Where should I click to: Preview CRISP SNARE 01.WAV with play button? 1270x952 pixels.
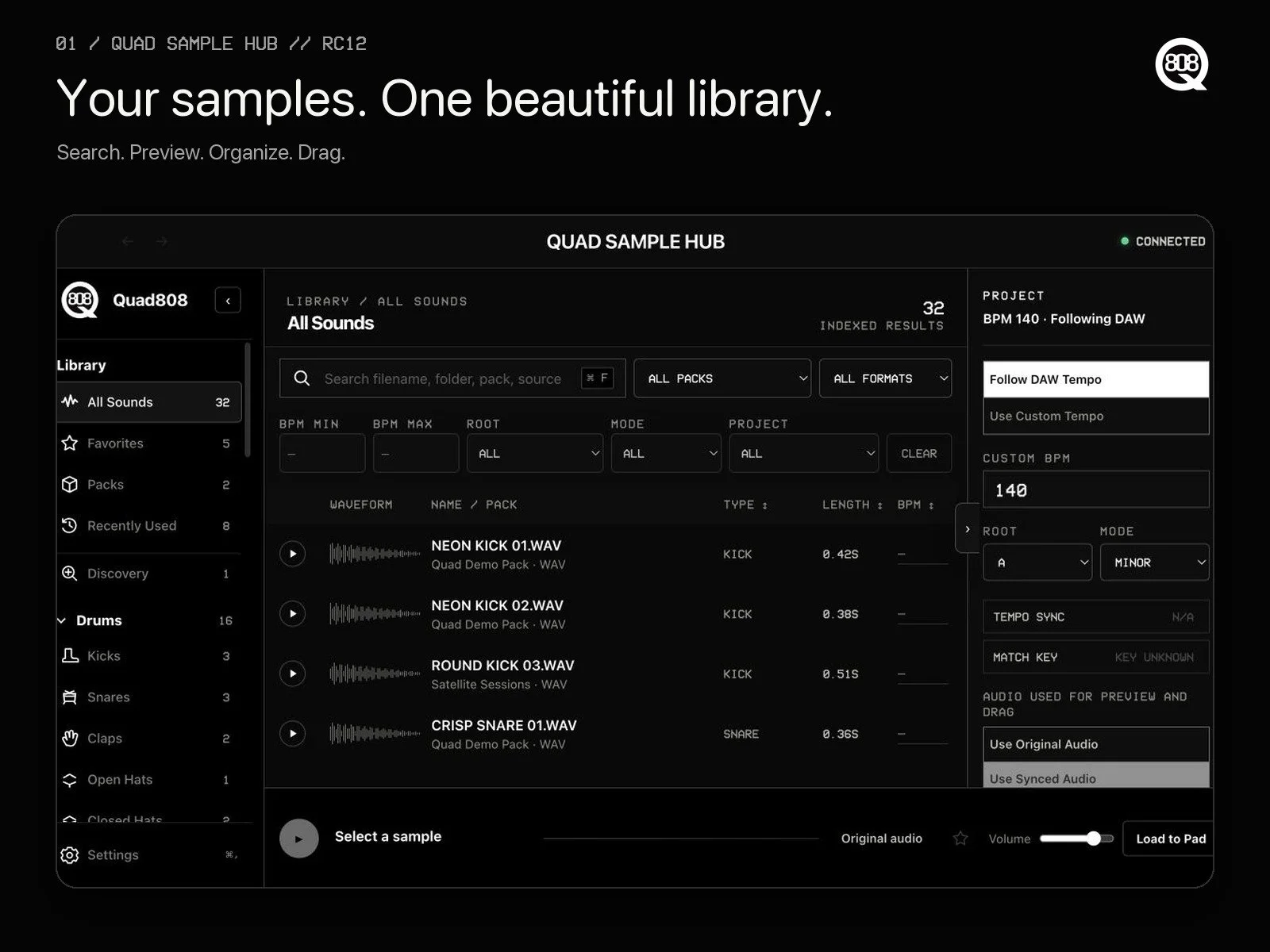293,733
